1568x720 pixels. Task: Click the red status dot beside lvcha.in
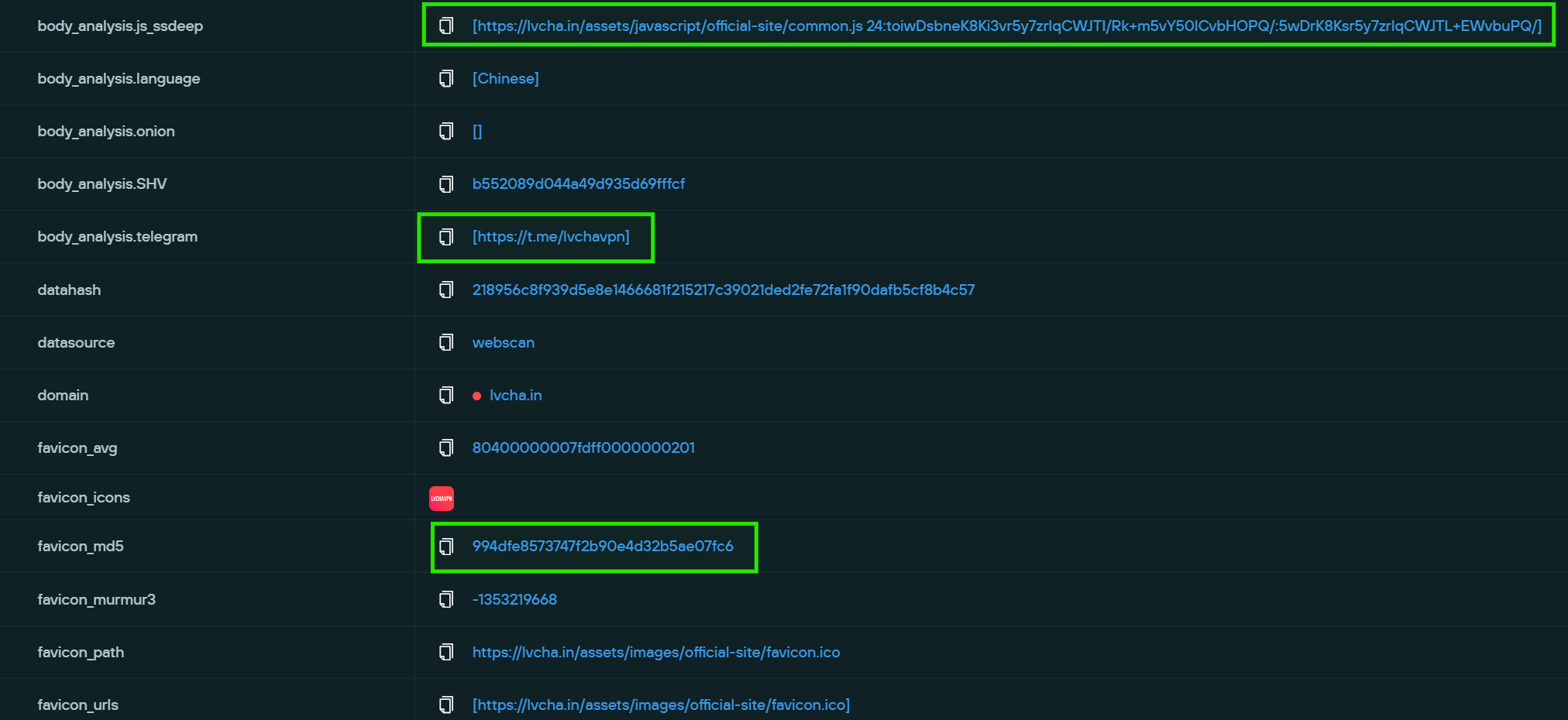click(476, 395)
